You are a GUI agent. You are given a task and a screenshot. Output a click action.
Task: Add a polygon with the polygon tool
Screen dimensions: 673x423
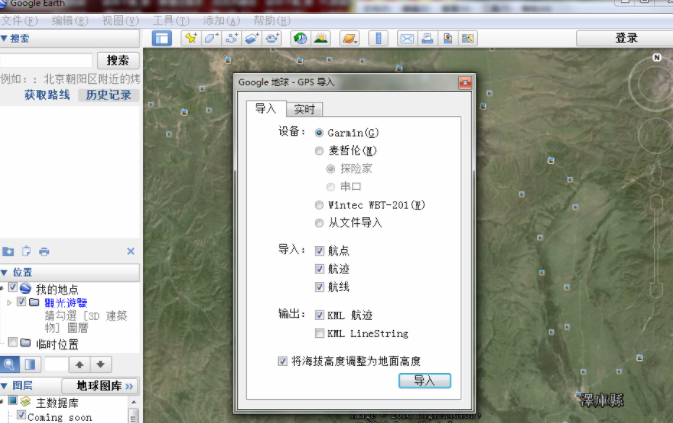click(x=211, y=38)
